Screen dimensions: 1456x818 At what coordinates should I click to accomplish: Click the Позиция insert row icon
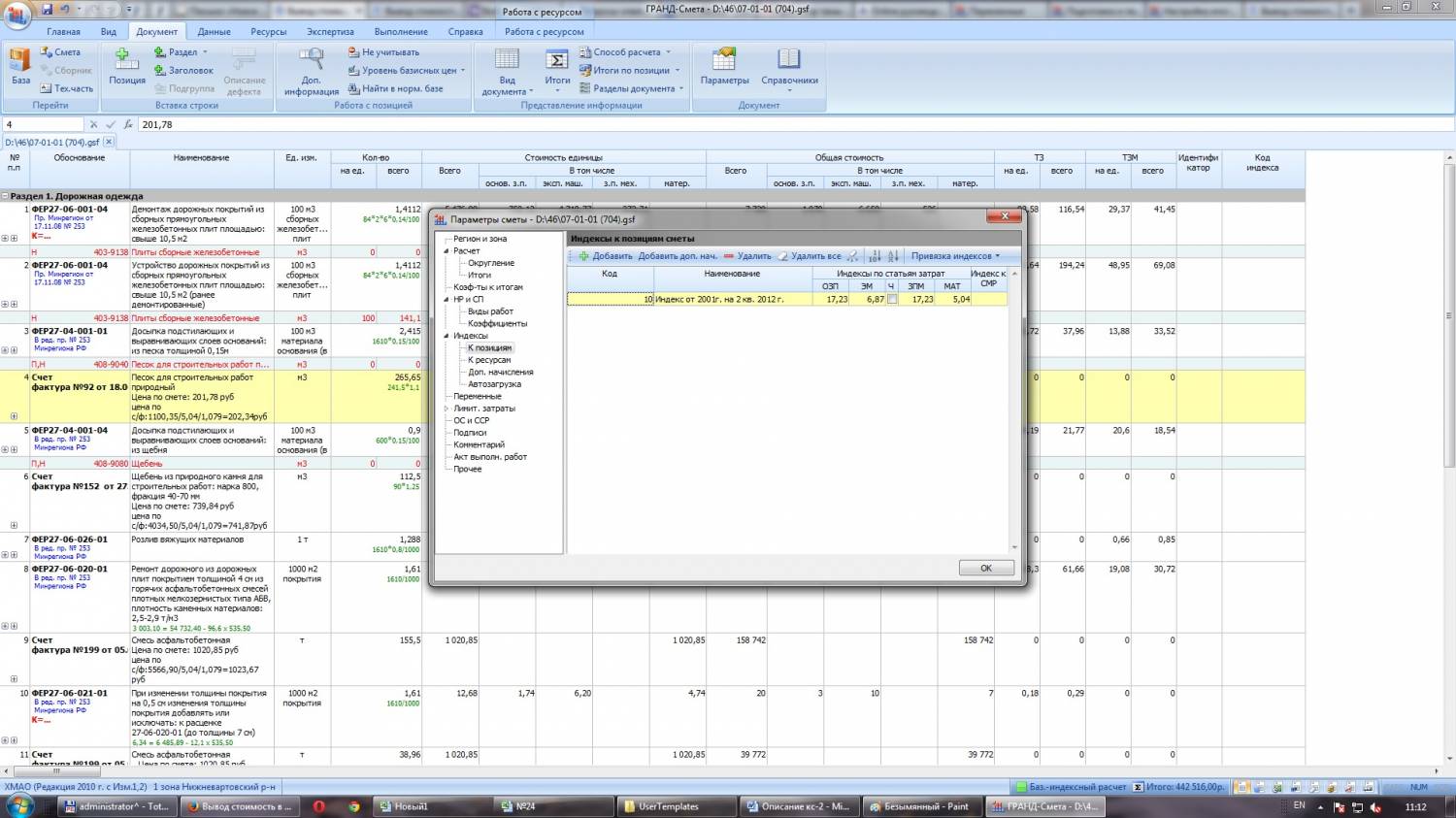click(x=126, y=66)
